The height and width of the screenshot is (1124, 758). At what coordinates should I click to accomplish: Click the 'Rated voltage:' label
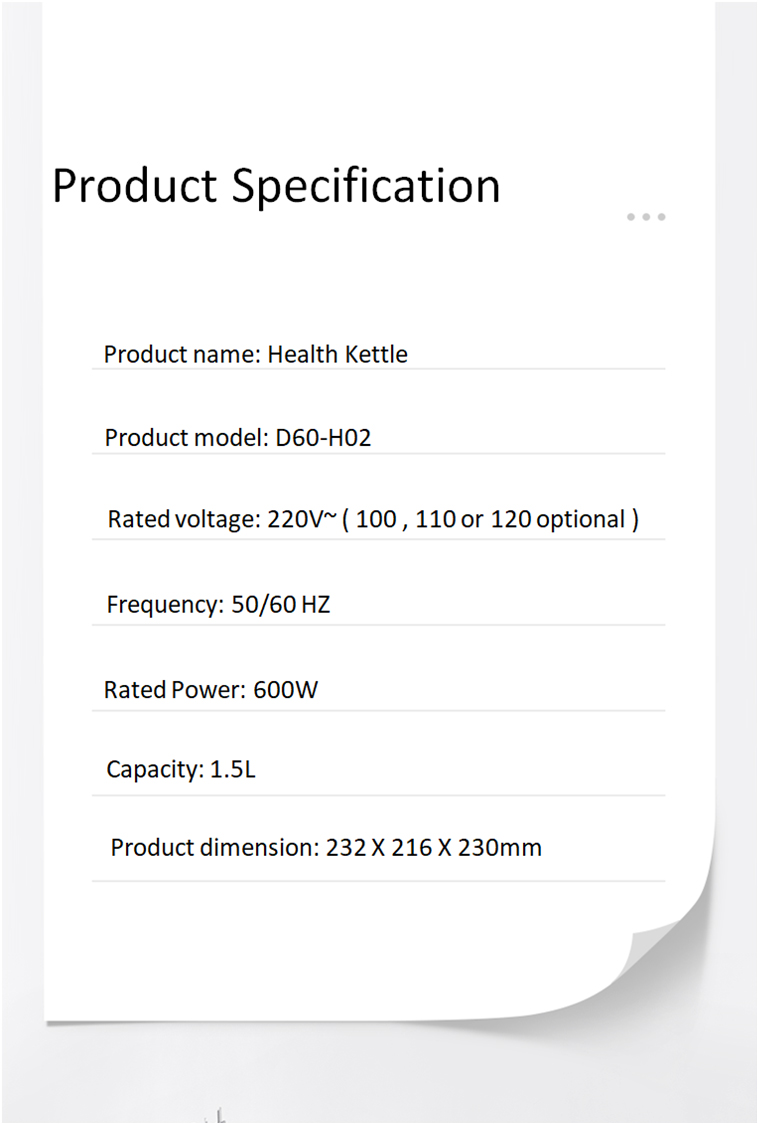pyautogui.click(x=184, y=520)
